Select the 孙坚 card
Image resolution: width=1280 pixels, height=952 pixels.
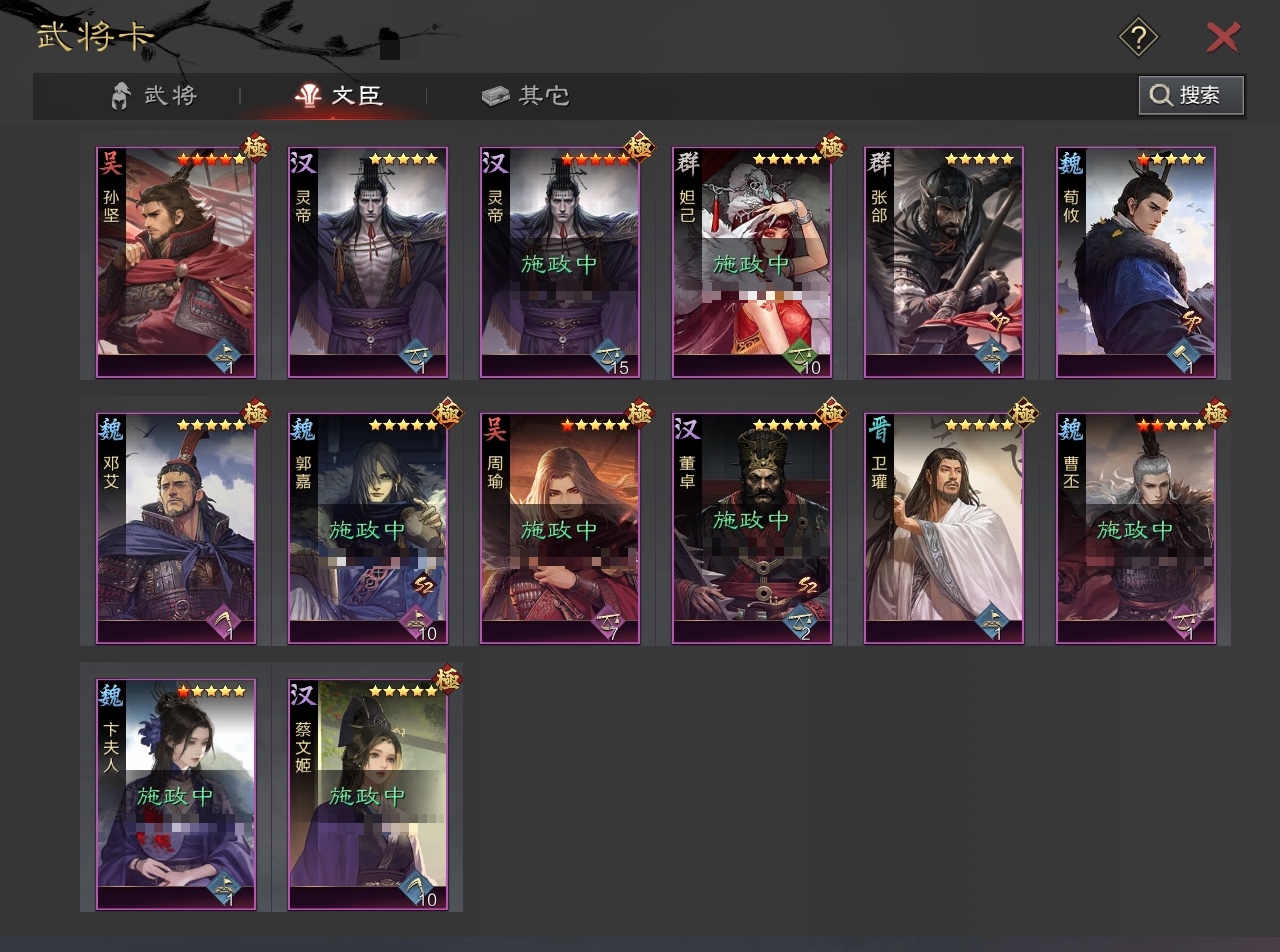(176, 262)
